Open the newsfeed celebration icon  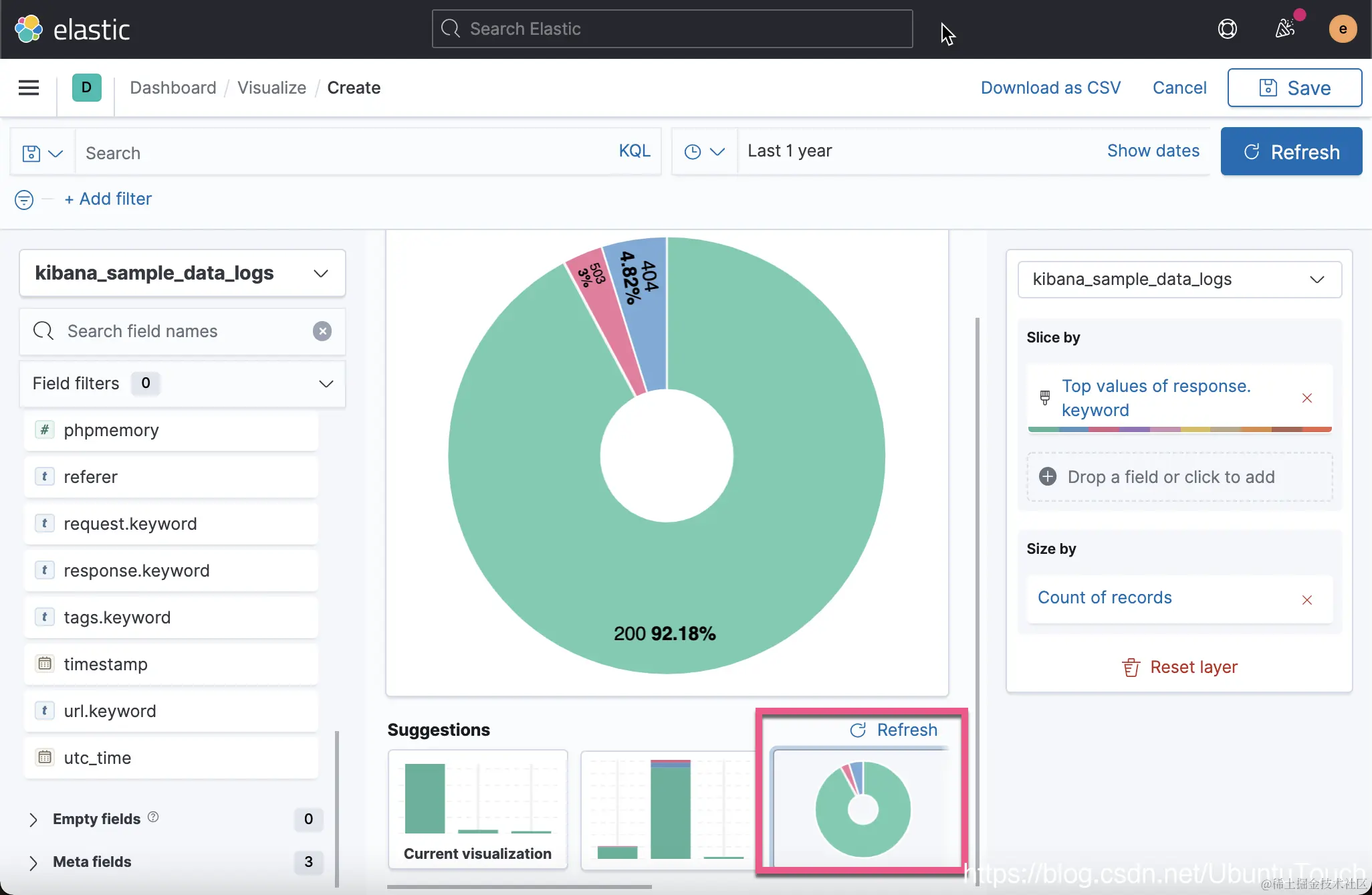coord(1284,29)
